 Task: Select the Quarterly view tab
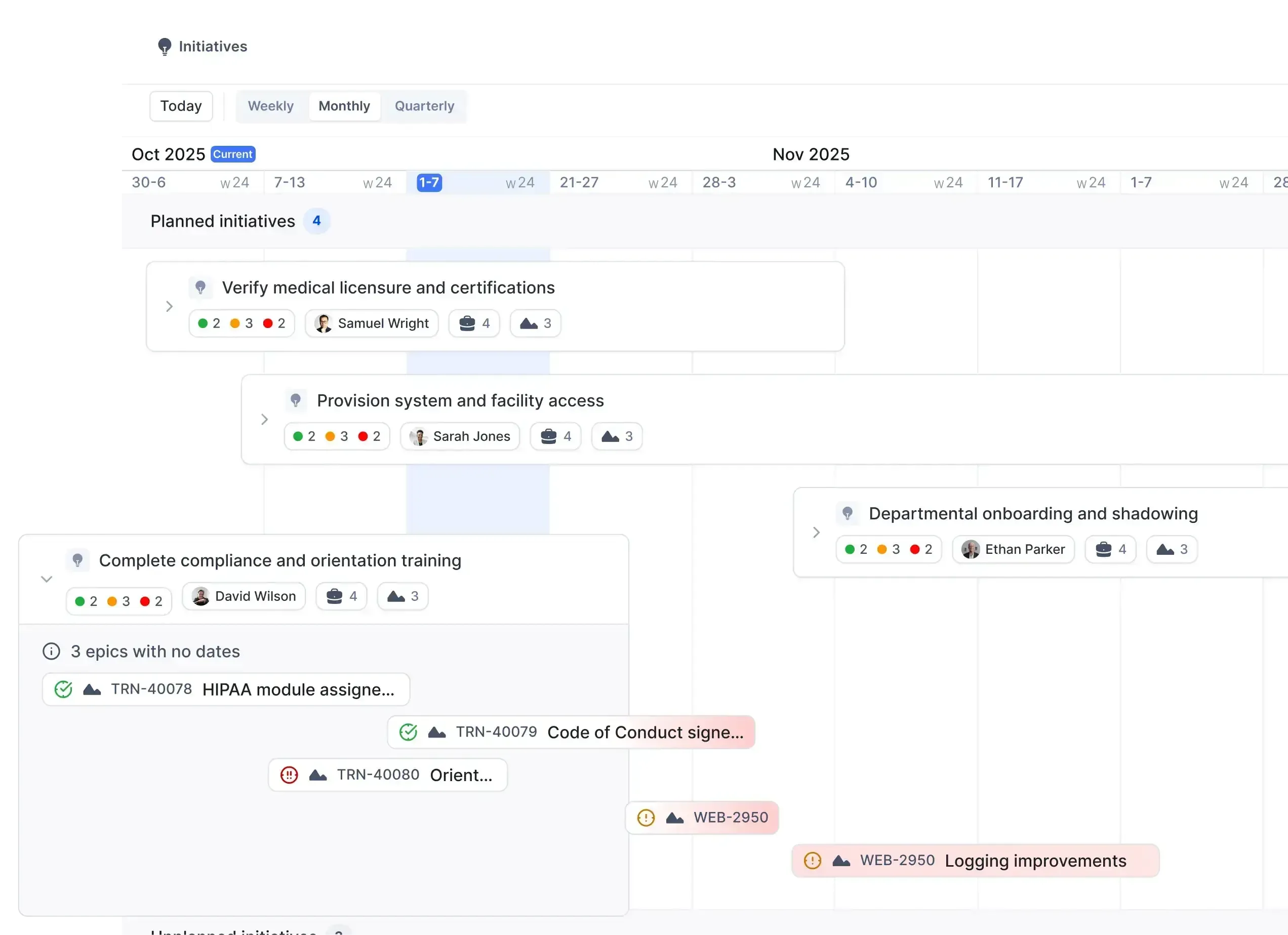424,106
